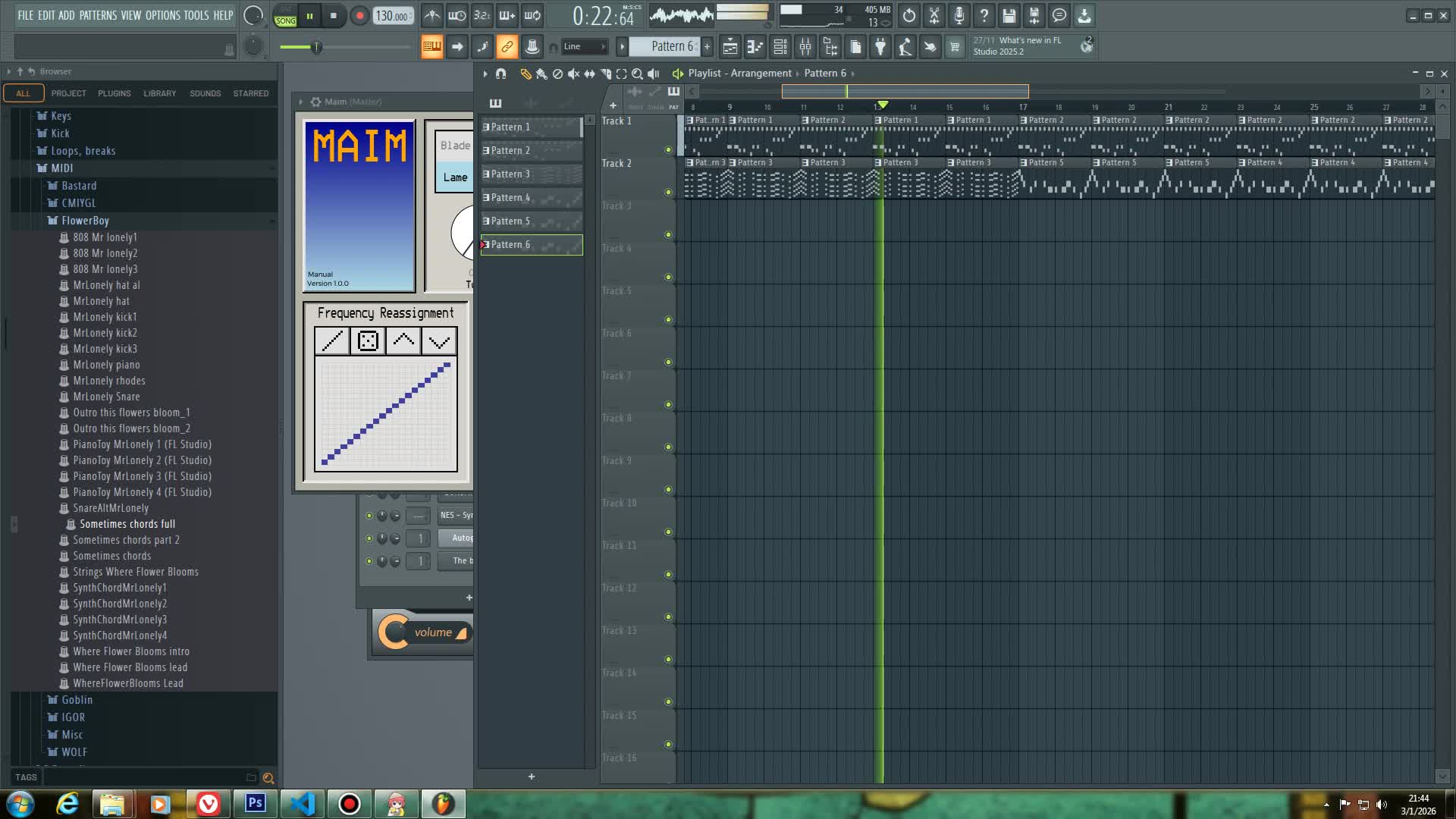The width and height of the screenshot is (1456, 819).
Task: Click the Save project icon
Action: pos(1009,15)
